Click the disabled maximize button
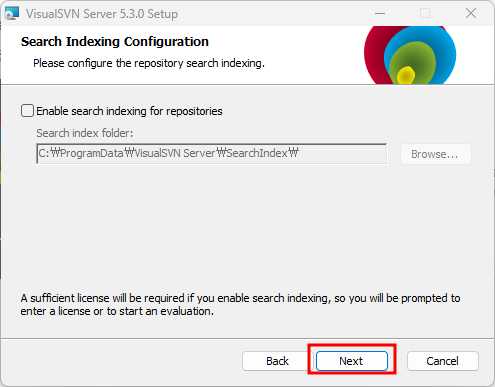Screen dimensions: 495x387 pos(425,14)
